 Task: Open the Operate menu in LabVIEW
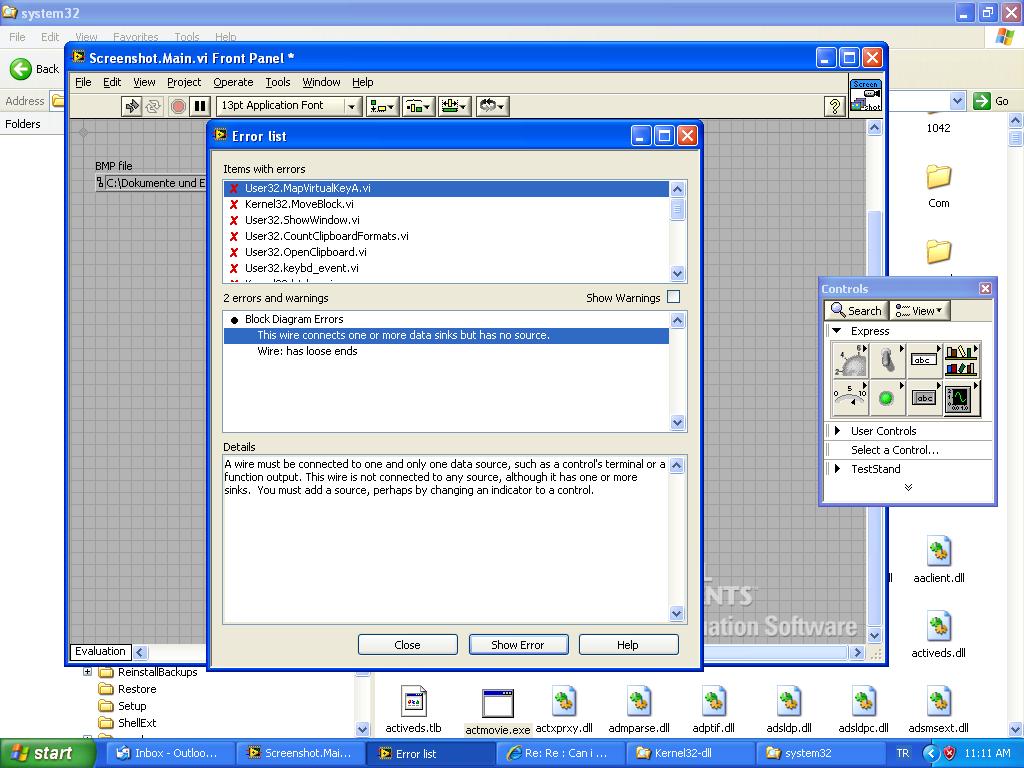click(x=233, y=82)
